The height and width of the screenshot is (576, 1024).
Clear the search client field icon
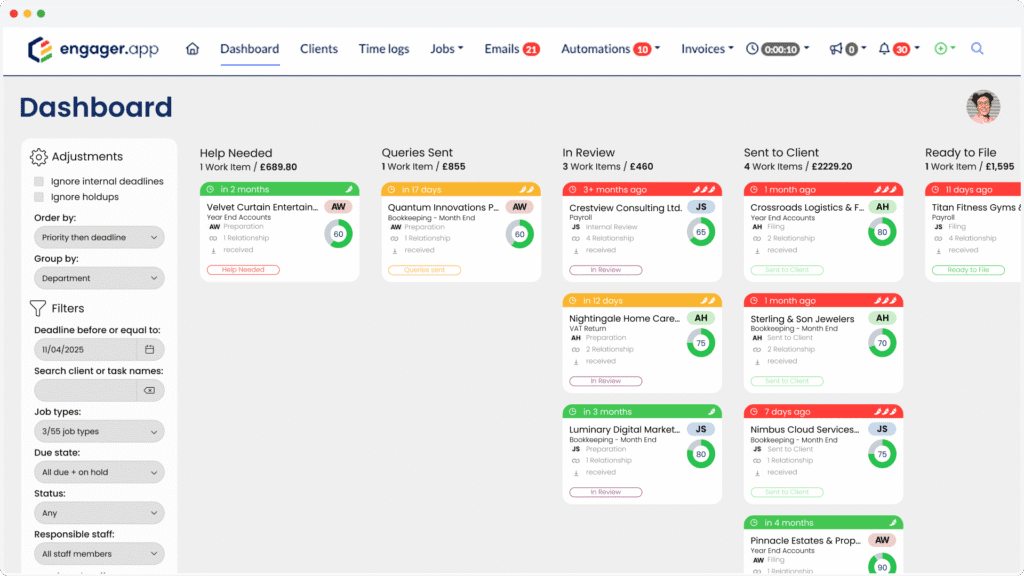point(150,391)
